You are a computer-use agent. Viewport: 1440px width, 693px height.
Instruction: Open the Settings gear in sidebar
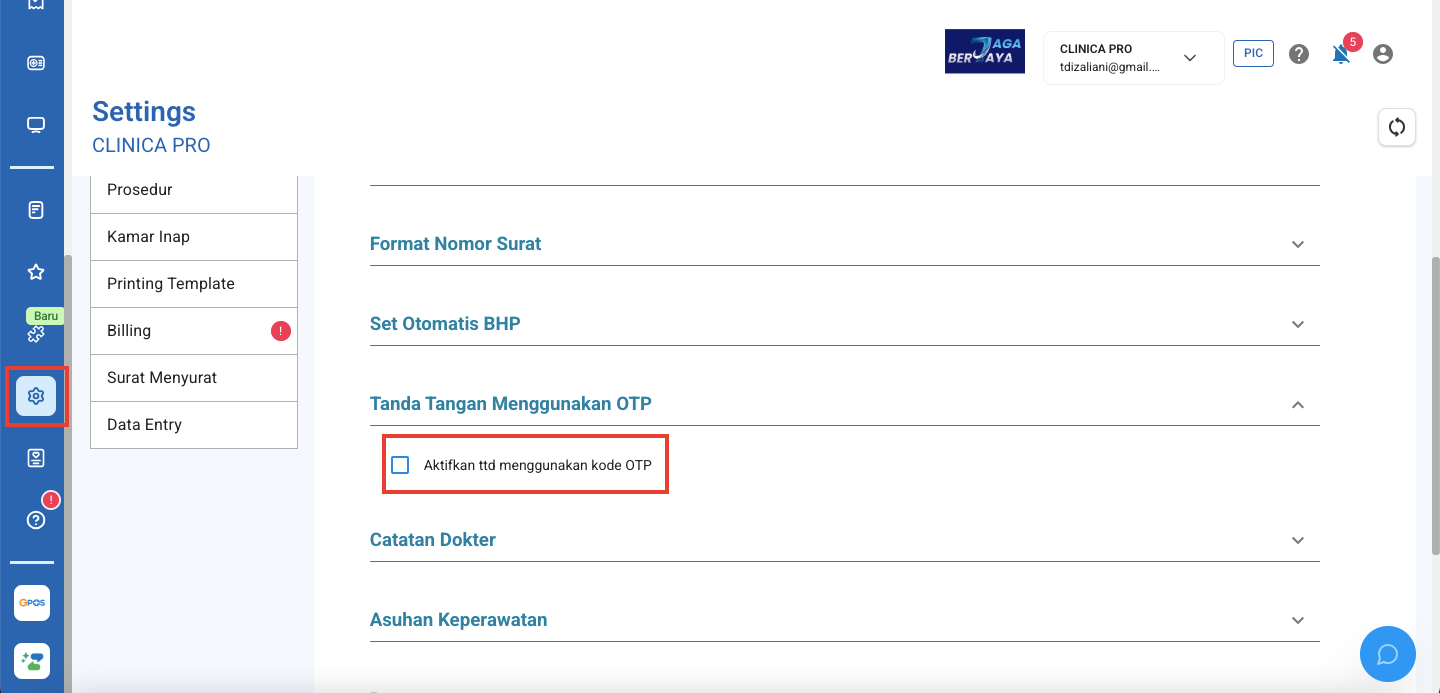[36, 396]
